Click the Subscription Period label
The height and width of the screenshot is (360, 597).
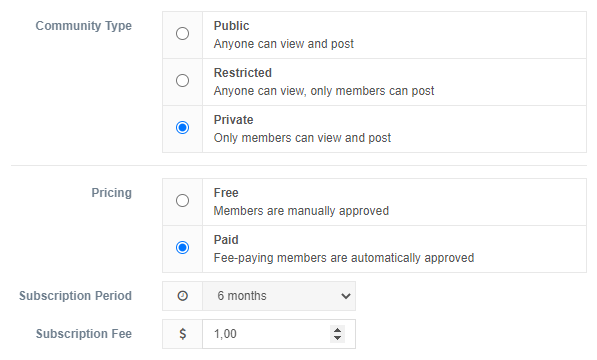point(75,296)
